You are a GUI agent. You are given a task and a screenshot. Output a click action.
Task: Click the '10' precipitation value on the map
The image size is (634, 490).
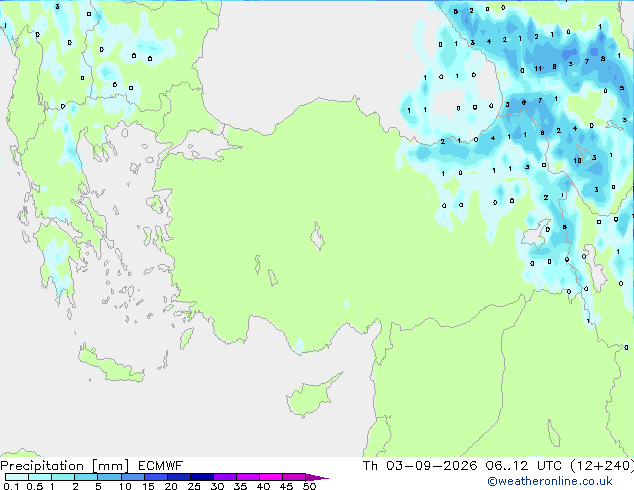click(x=577, y=161)
